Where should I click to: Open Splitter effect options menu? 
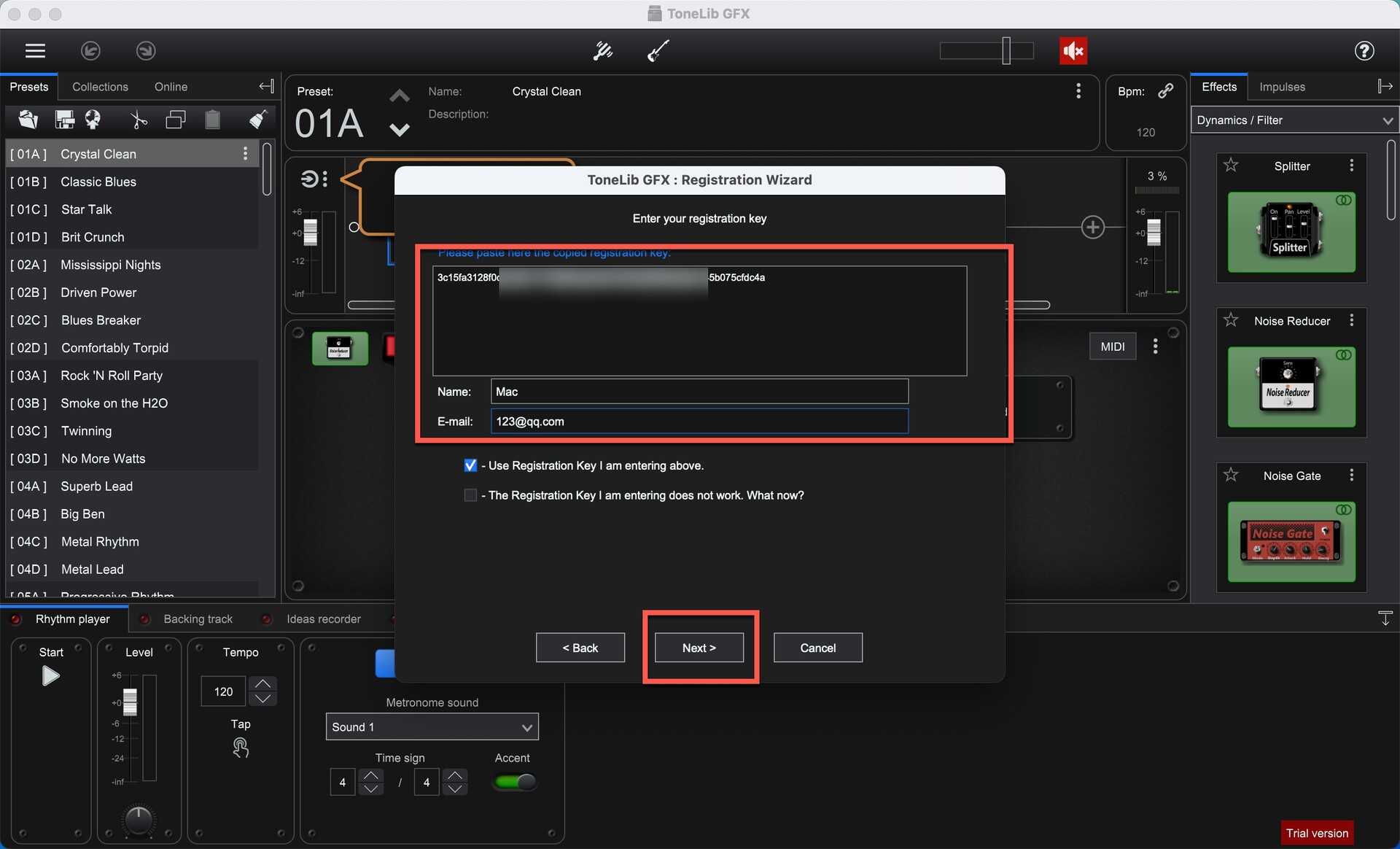tap(1352, 166)
